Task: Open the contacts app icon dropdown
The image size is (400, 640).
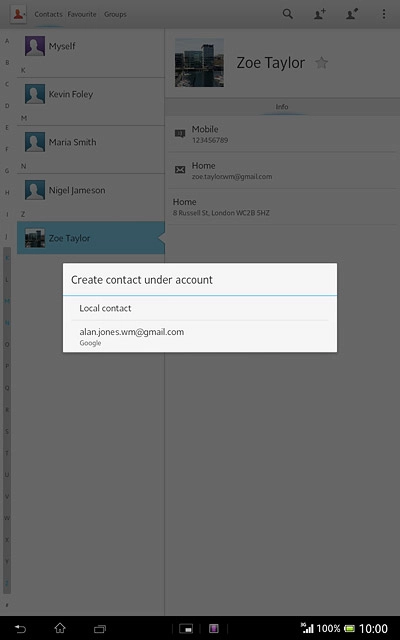Action: tap(18, 14)
